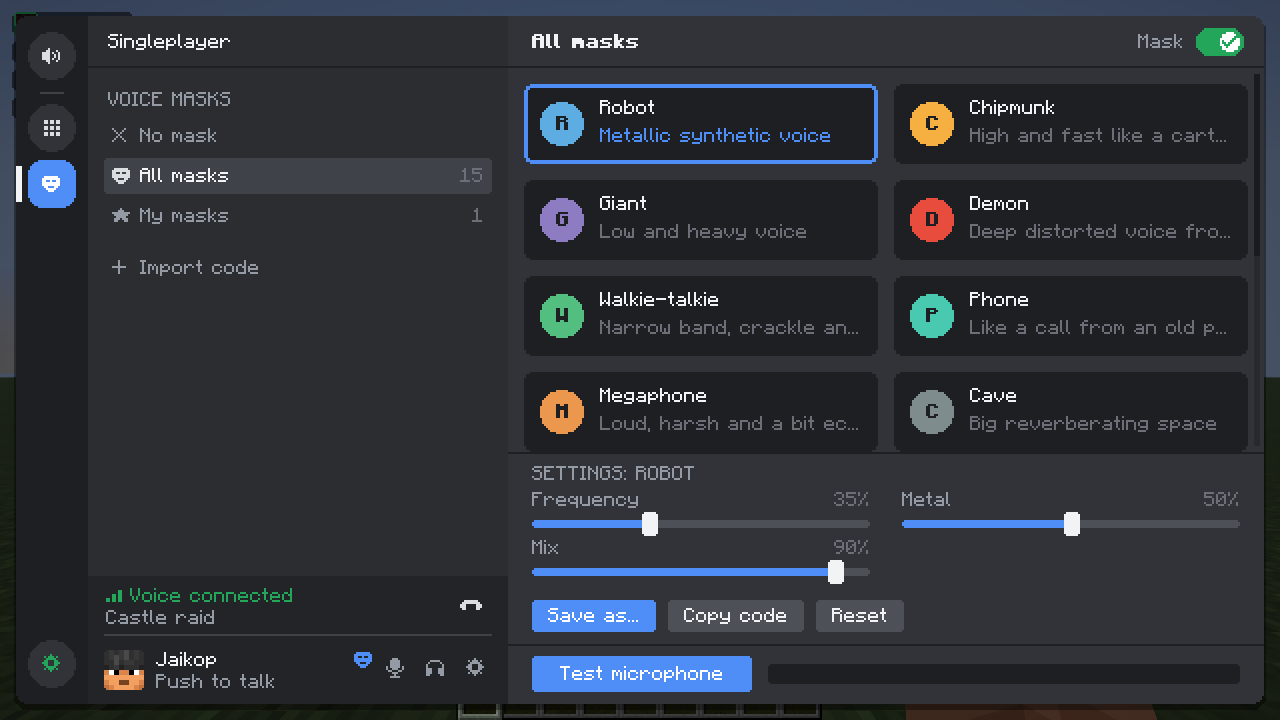
Task: Click the SETTINGS: ROBOT heading
Action: 613,474
